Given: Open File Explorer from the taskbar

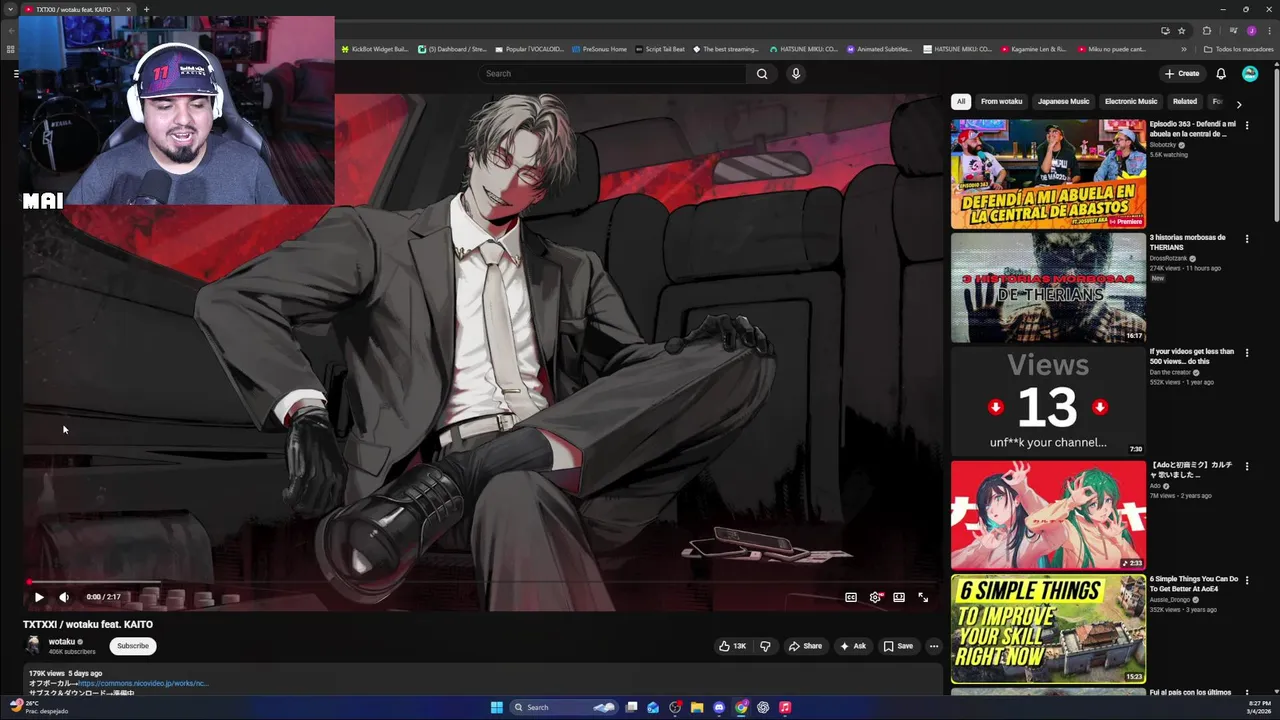Looking at the screenshot, I should point(697,707).
